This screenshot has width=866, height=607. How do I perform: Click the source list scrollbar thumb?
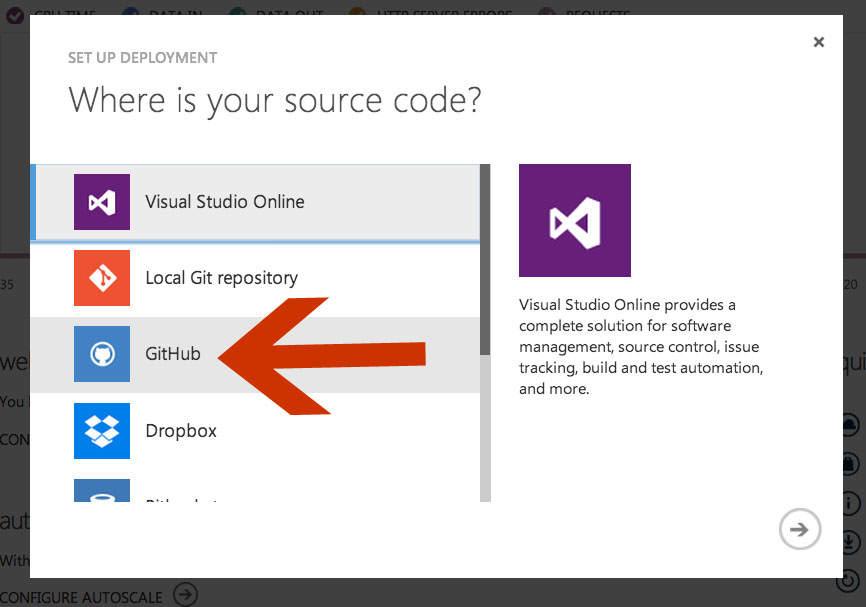tap(485, 260)
